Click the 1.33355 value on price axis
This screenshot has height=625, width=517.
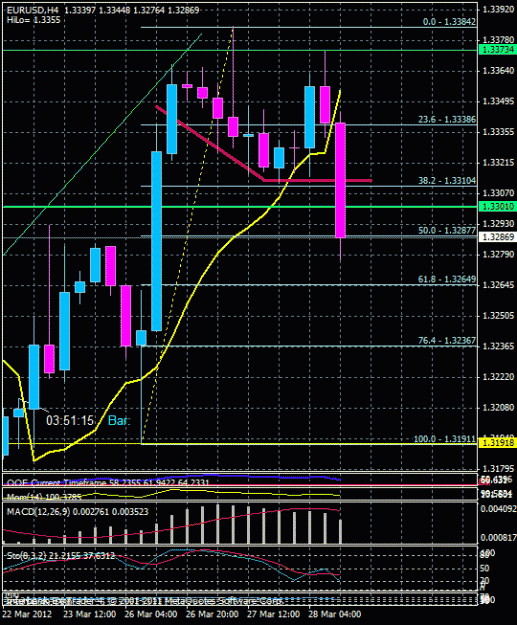click(498, 132)
